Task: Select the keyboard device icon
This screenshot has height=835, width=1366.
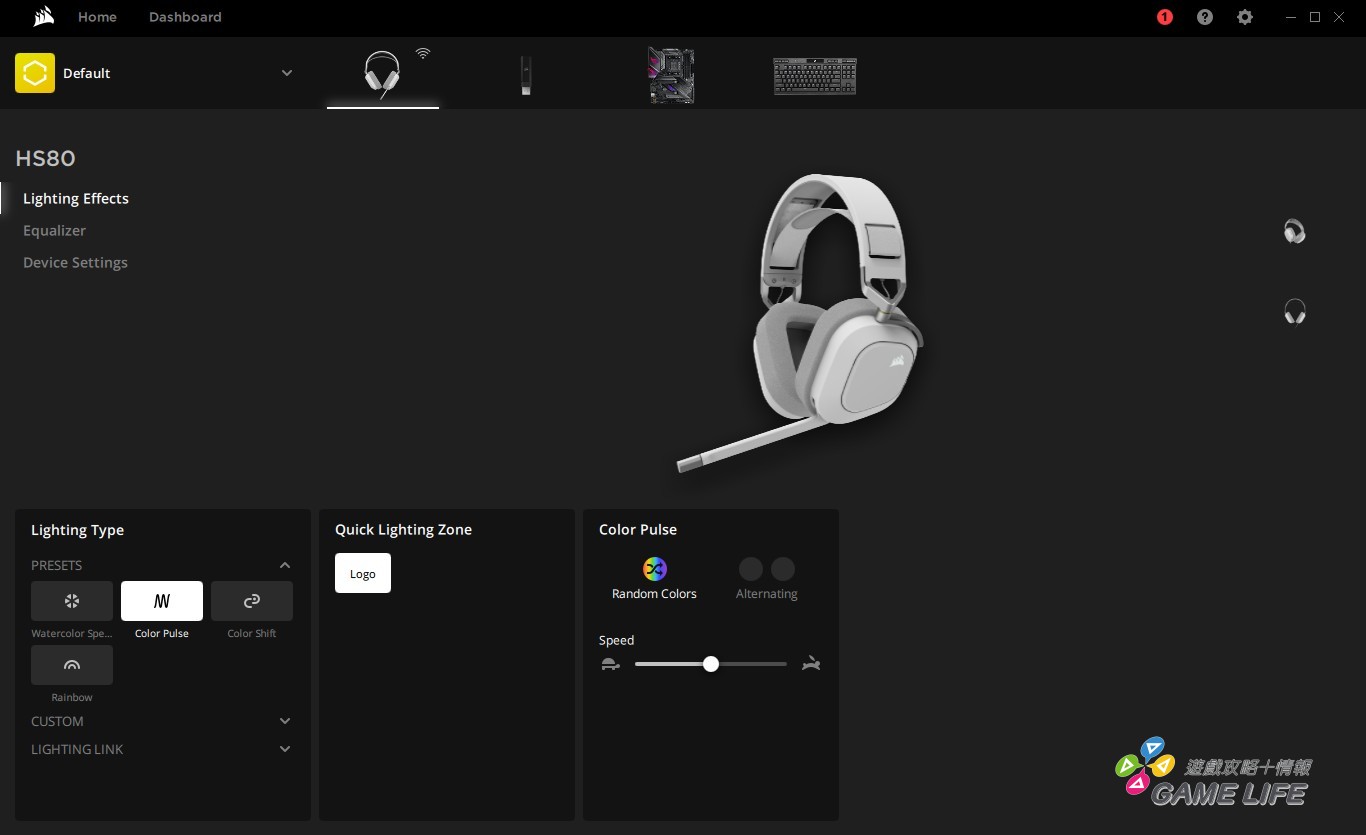Action: click(x=814, y=76)
